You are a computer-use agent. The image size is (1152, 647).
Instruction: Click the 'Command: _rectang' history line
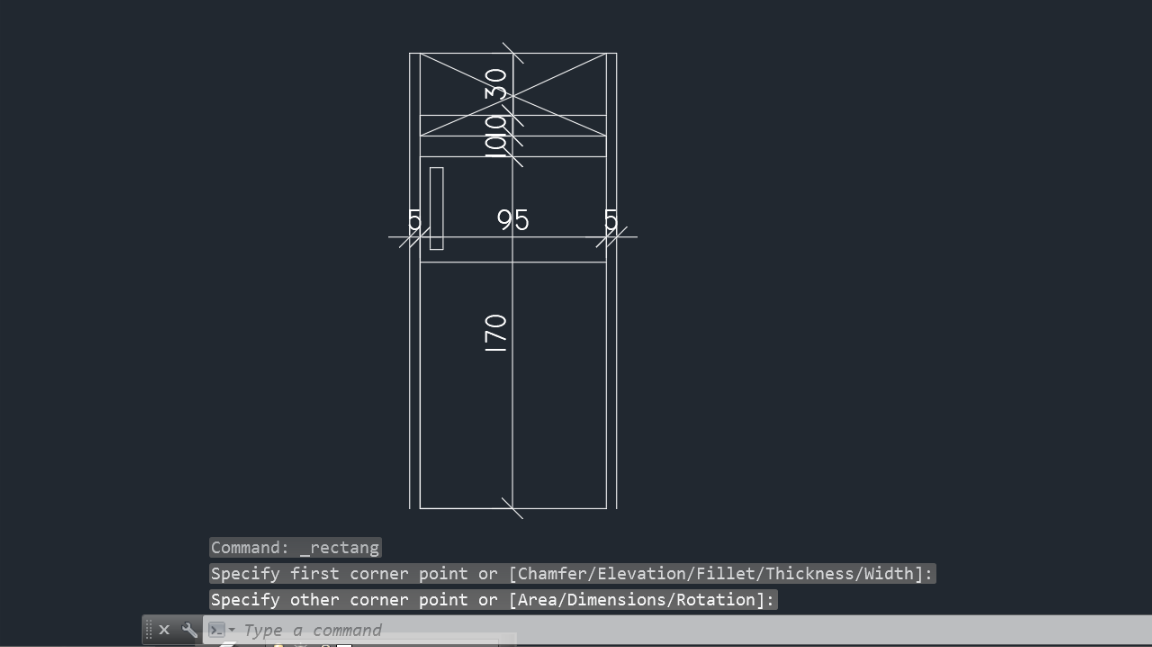point(295,547)
